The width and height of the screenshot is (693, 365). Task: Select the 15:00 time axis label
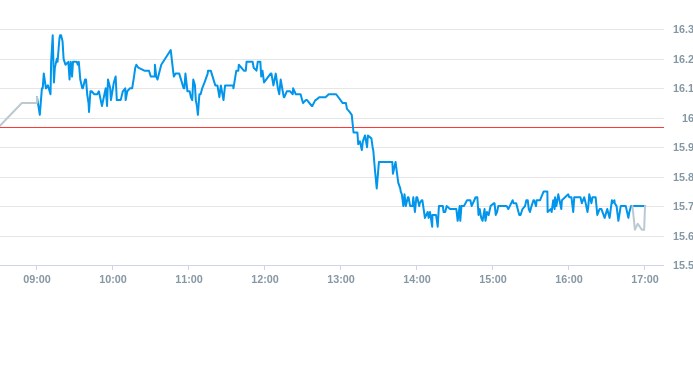[493, 279]
